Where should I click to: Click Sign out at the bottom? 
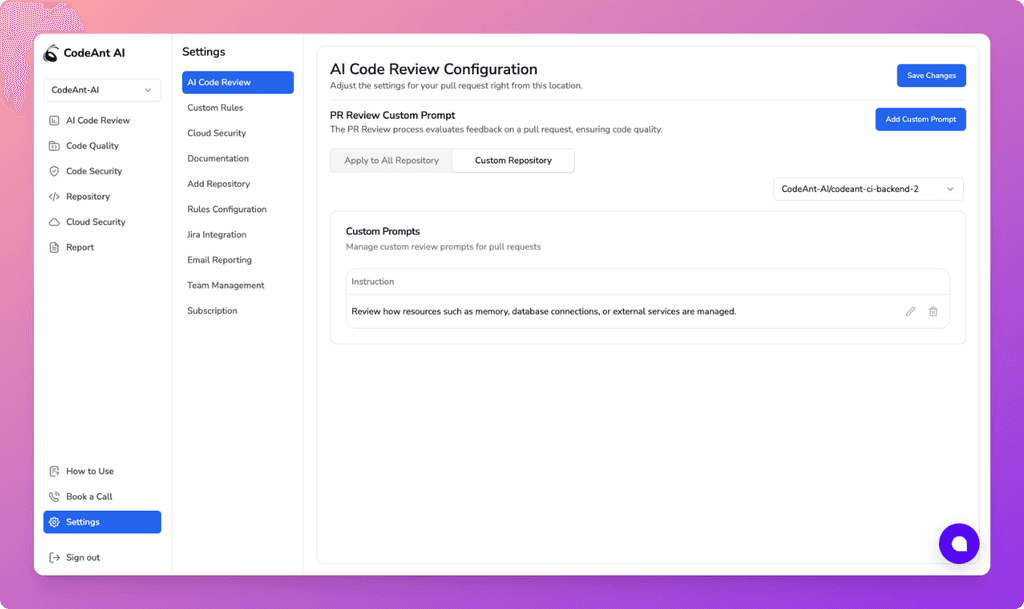pos(81,557)
